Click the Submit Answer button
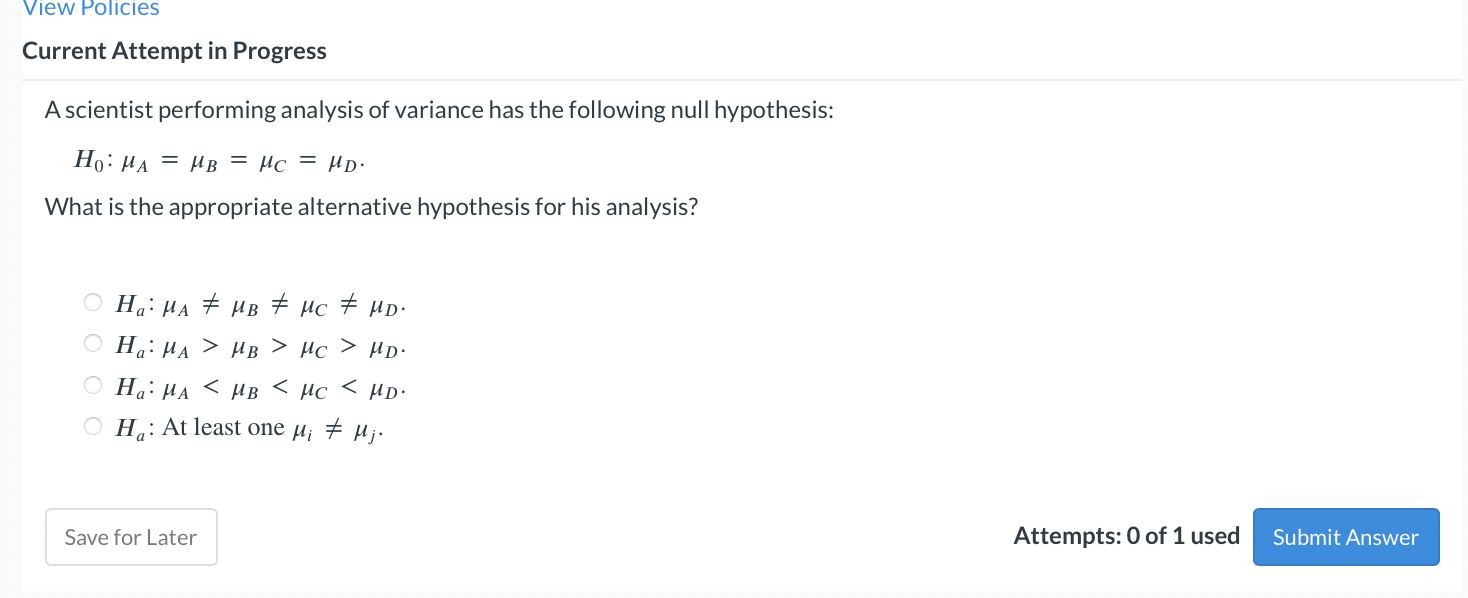 pos(1345,537)
